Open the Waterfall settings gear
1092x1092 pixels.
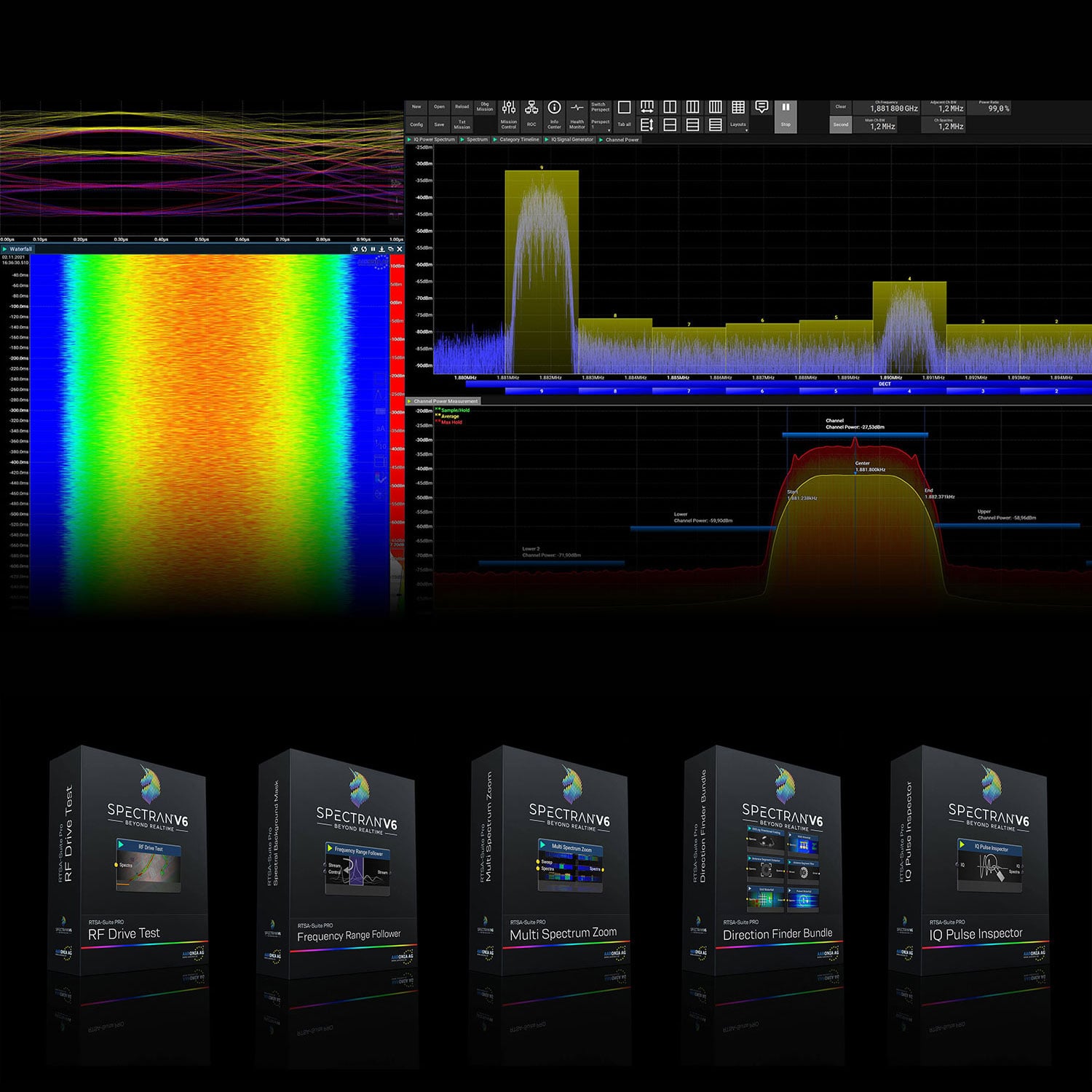click(x=356, y=249)
